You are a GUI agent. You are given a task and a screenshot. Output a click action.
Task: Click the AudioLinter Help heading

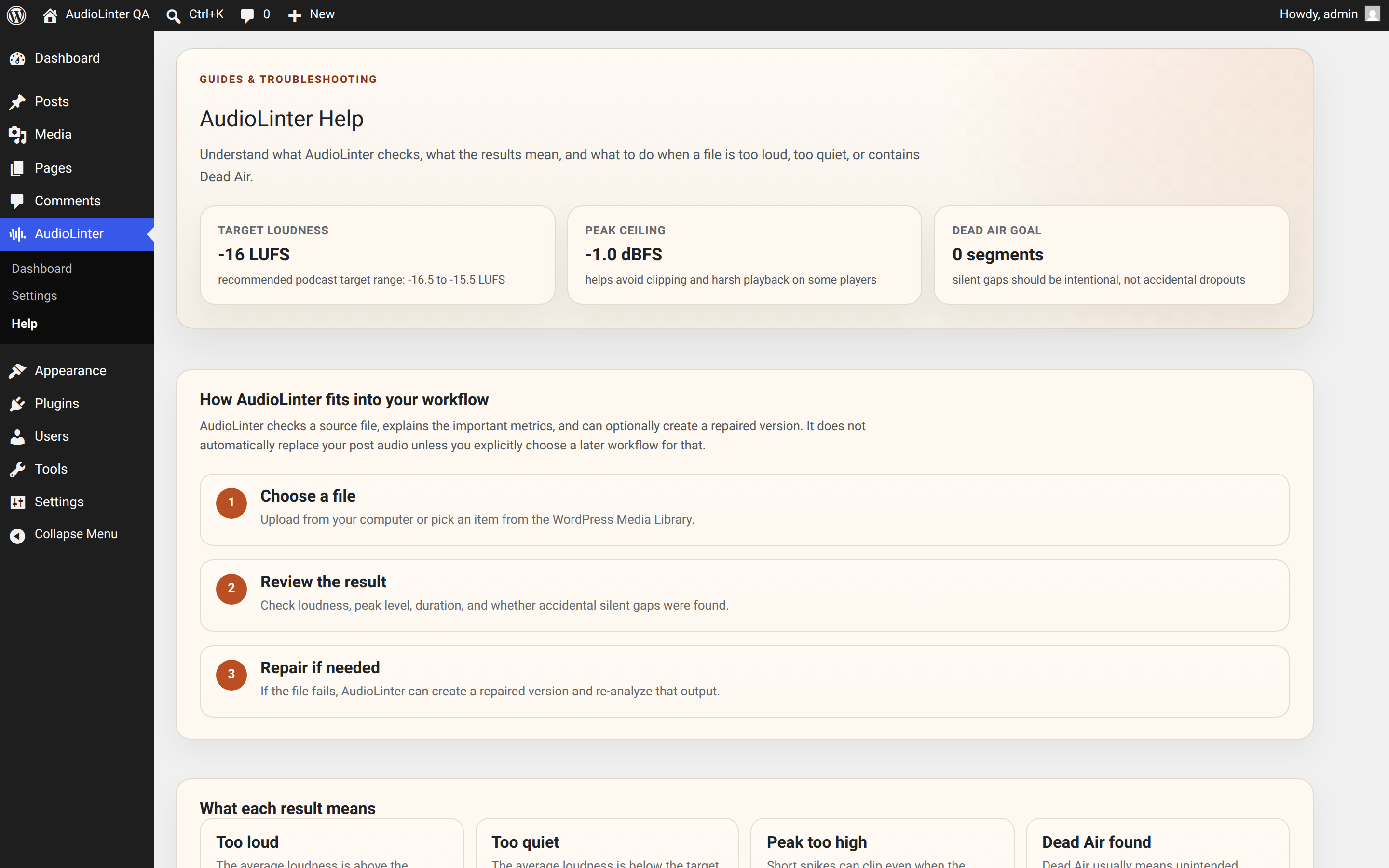coord(281,119)
